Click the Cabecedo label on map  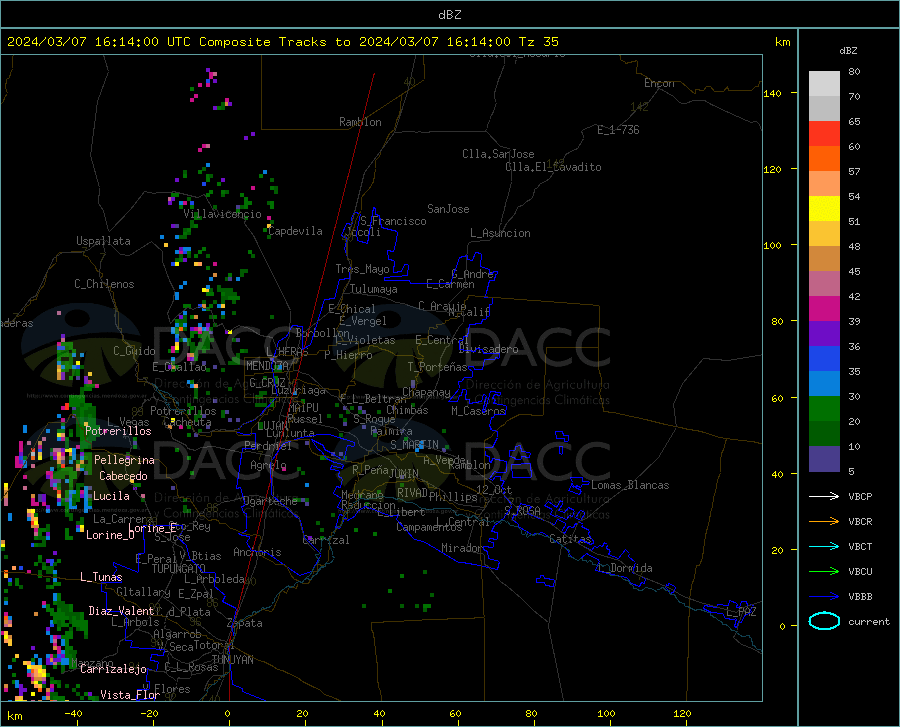pyautogui.click(x=123, y=476)
